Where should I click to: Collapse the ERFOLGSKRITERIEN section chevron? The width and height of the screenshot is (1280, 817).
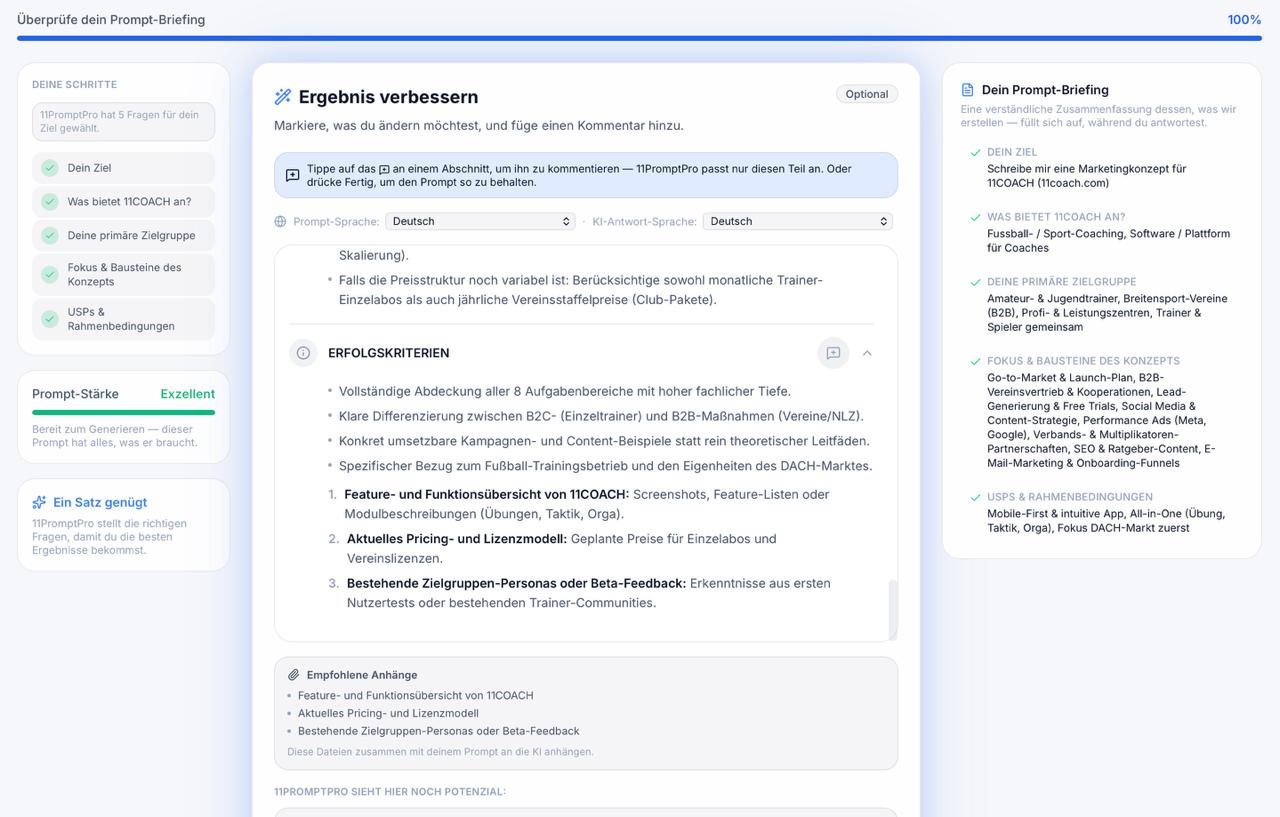[x=867, y=353]
